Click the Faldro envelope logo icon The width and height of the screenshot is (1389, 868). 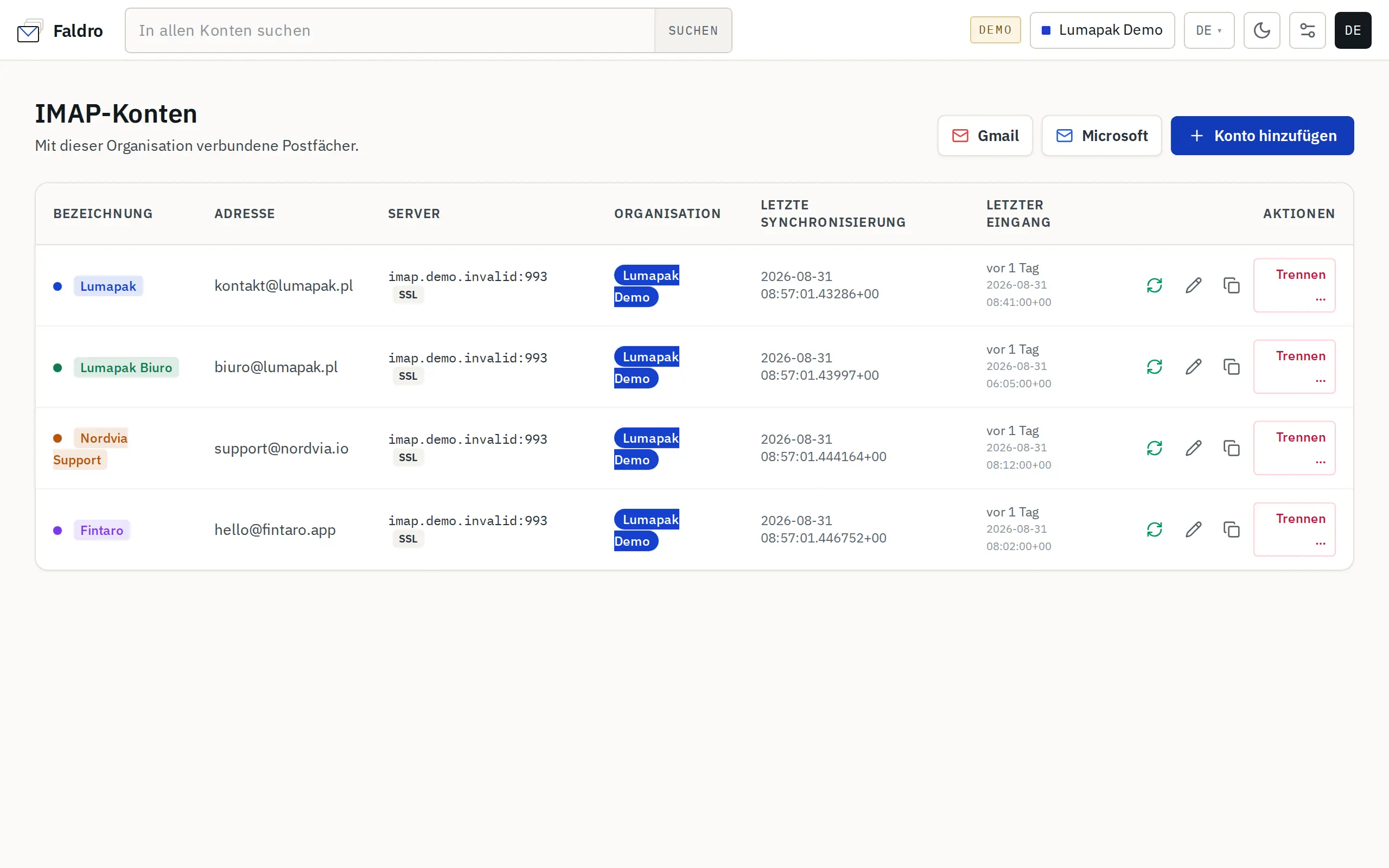(30, 30)
